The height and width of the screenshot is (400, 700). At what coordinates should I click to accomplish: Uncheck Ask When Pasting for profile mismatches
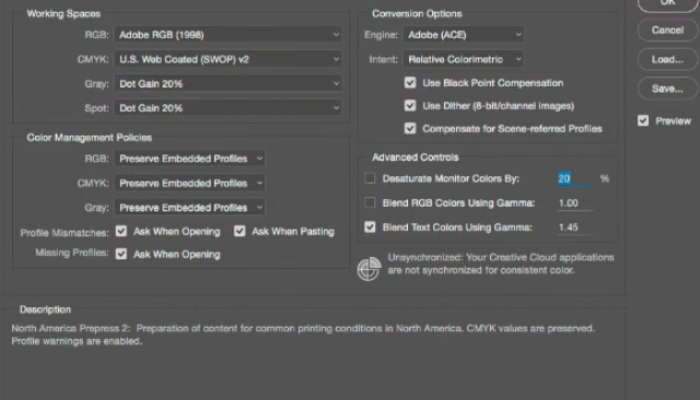pos(240,231)
